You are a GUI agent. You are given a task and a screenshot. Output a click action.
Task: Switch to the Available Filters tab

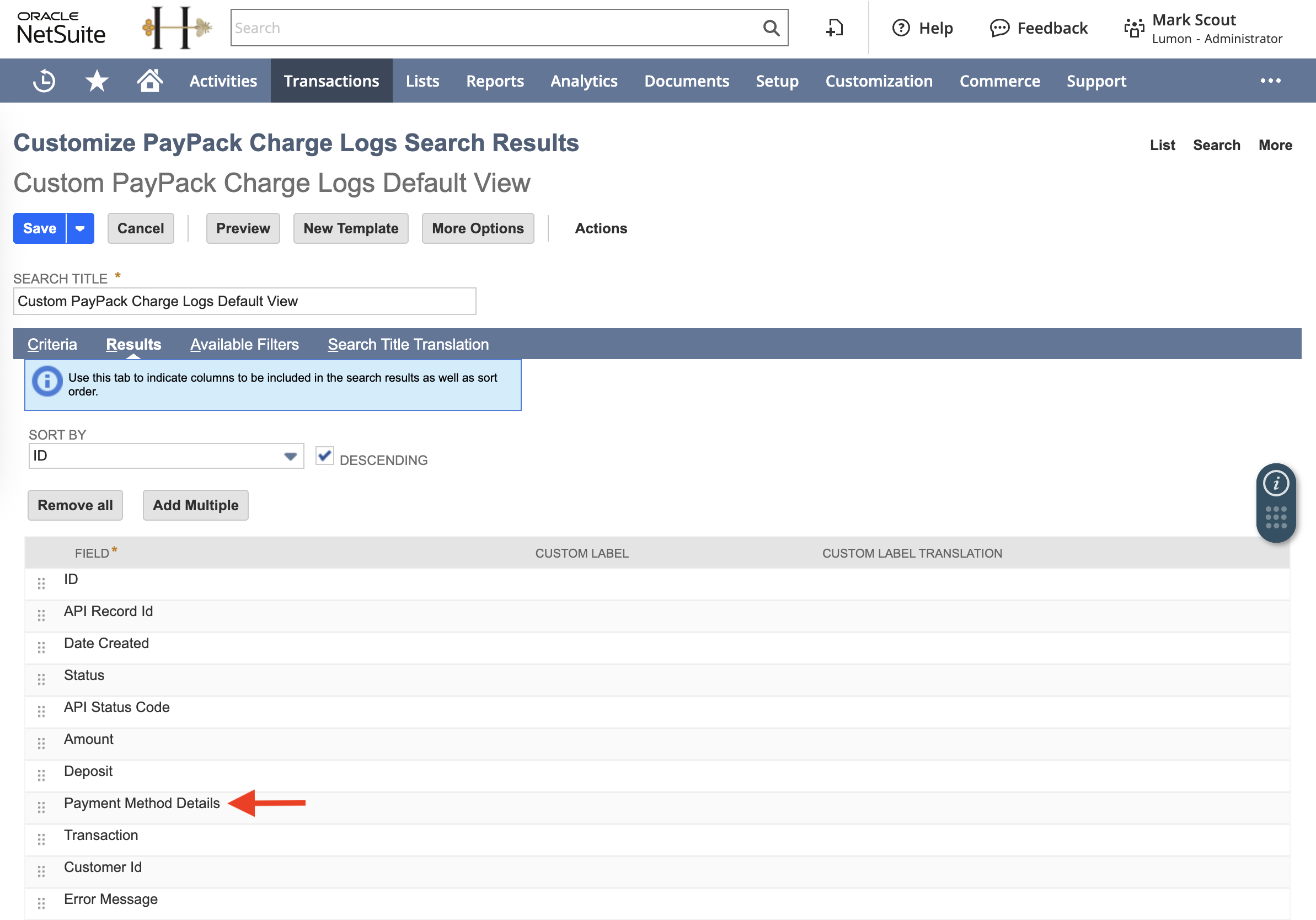tap(245, 345)
